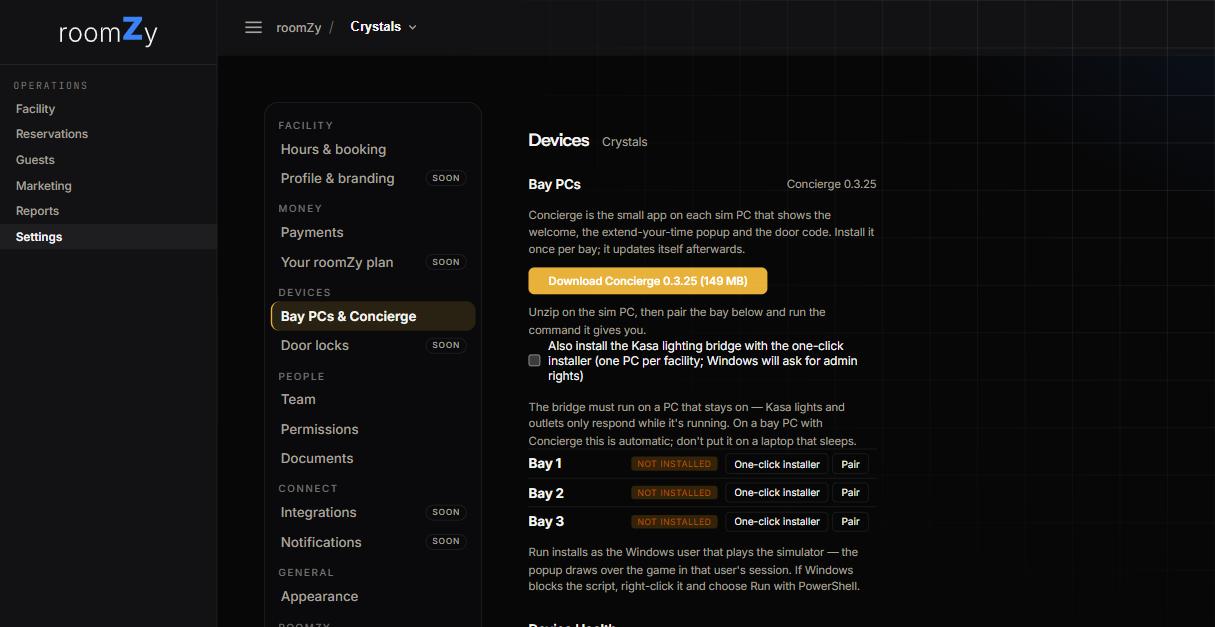Click the Bay 3 row label
This screenshot has width=1215, height=627.
click(546, 522)
